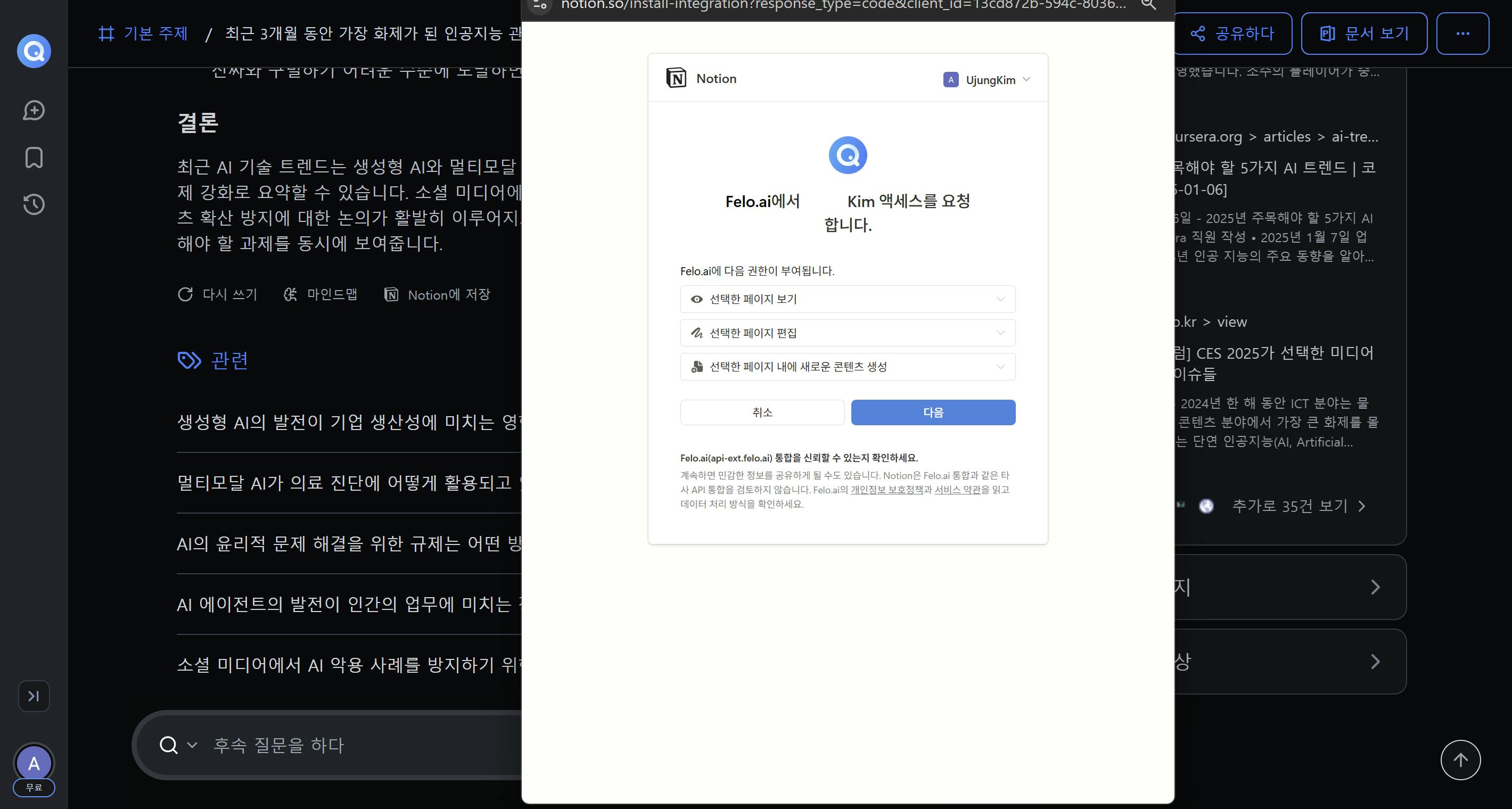The height and width of the screenshot is (809, 1512).
Task: Click the zoom magnifier in the address bar
Action: (x=1148, y=5)
